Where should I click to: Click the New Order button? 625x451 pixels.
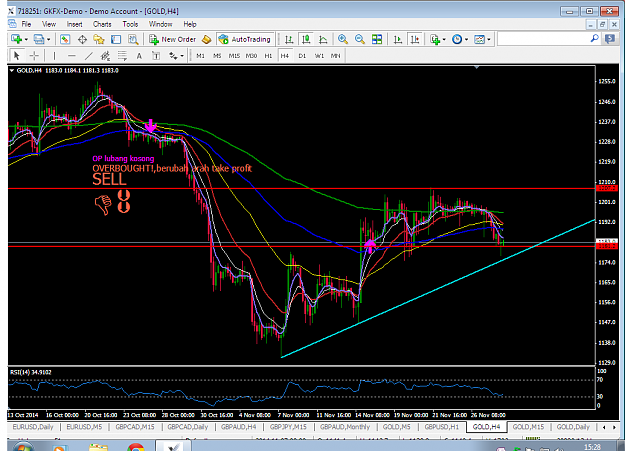click(173, 39)
